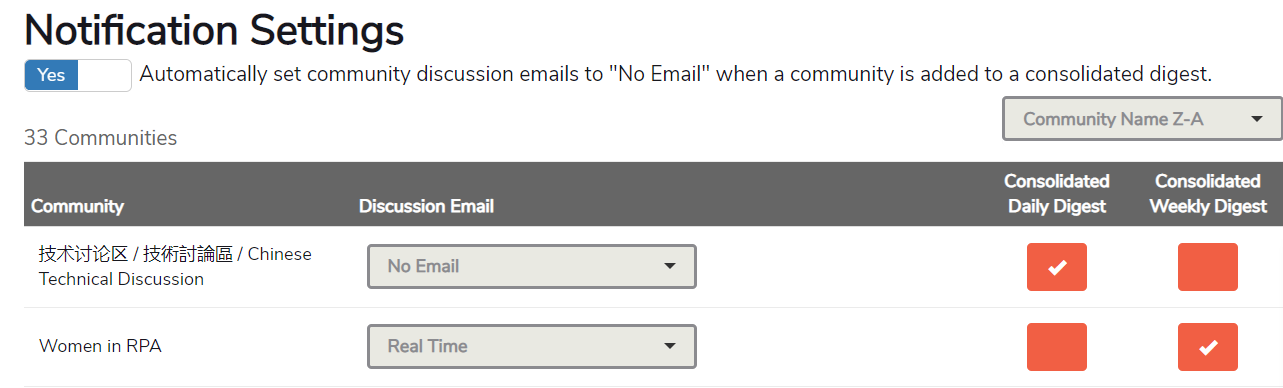Open the Community Name Z-A sort dropdown
This screenshot has width=1283, height=388.
(x=1142, y=119)
